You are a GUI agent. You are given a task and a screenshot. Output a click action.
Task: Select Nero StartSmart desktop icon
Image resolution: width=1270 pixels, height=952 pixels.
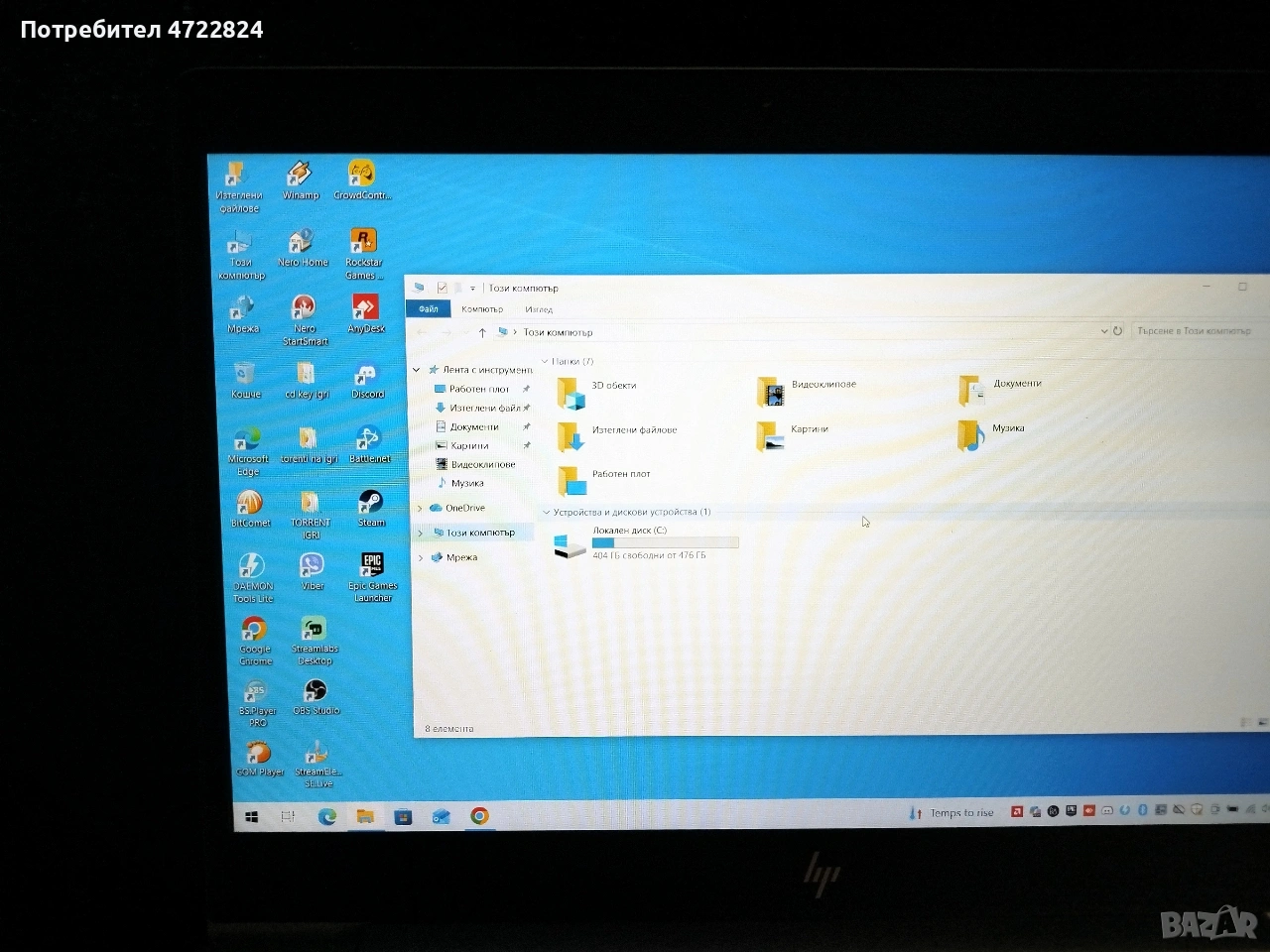[x=305, y=320]
